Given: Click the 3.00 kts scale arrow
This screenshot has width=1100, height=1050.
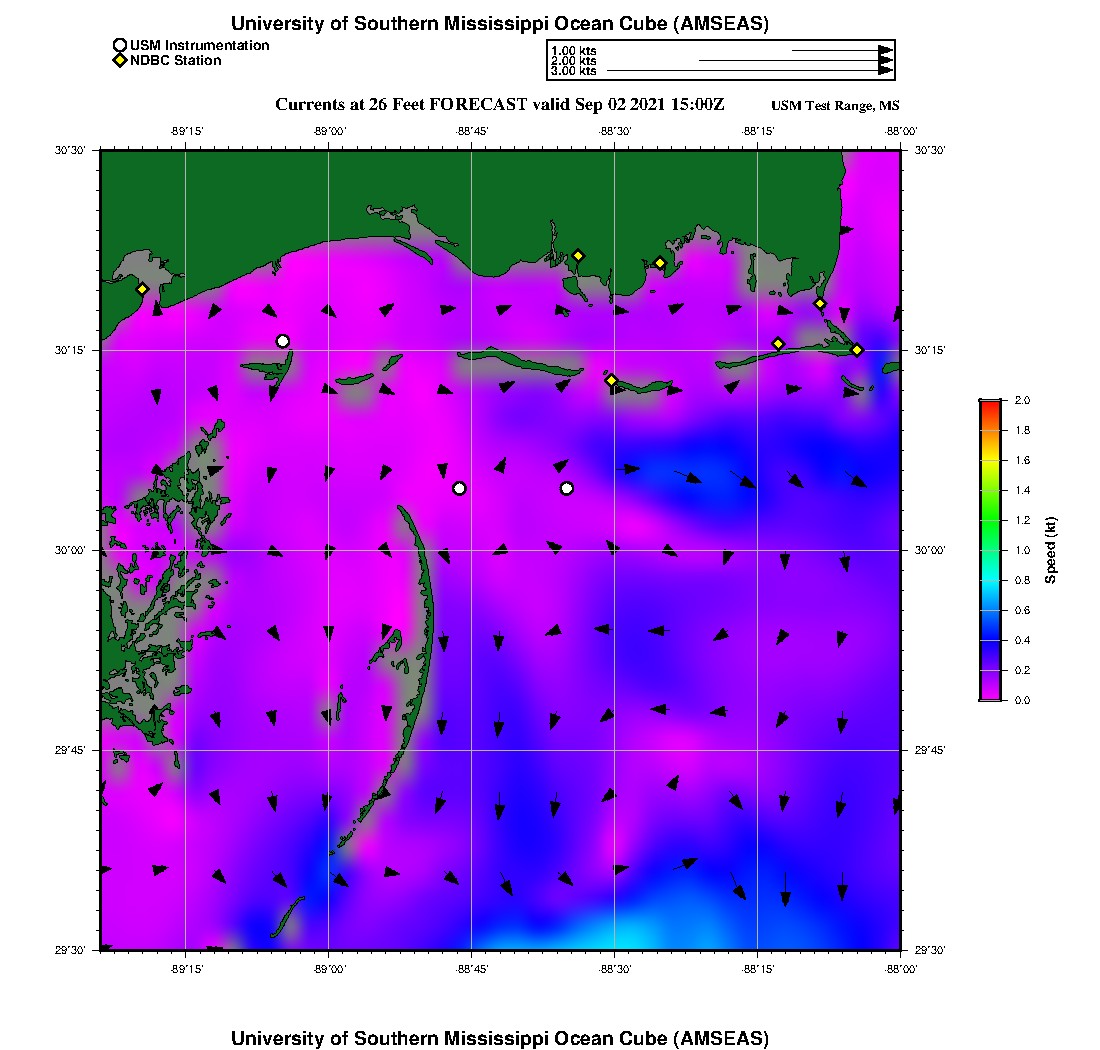Looking at the screenshot, I should pyautogui.click(x=749, y=71).
